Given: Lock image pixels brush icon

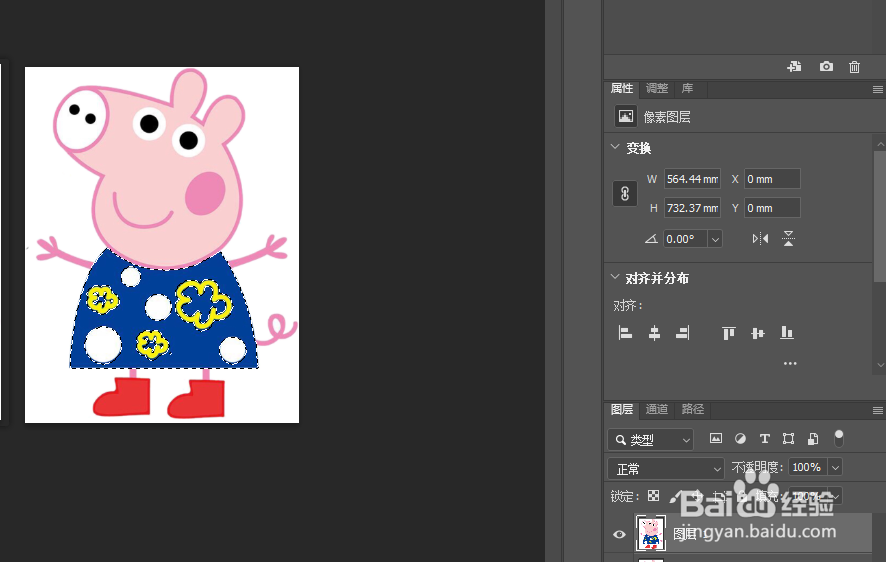Looking at the screenshot, I should click(676, 496).
